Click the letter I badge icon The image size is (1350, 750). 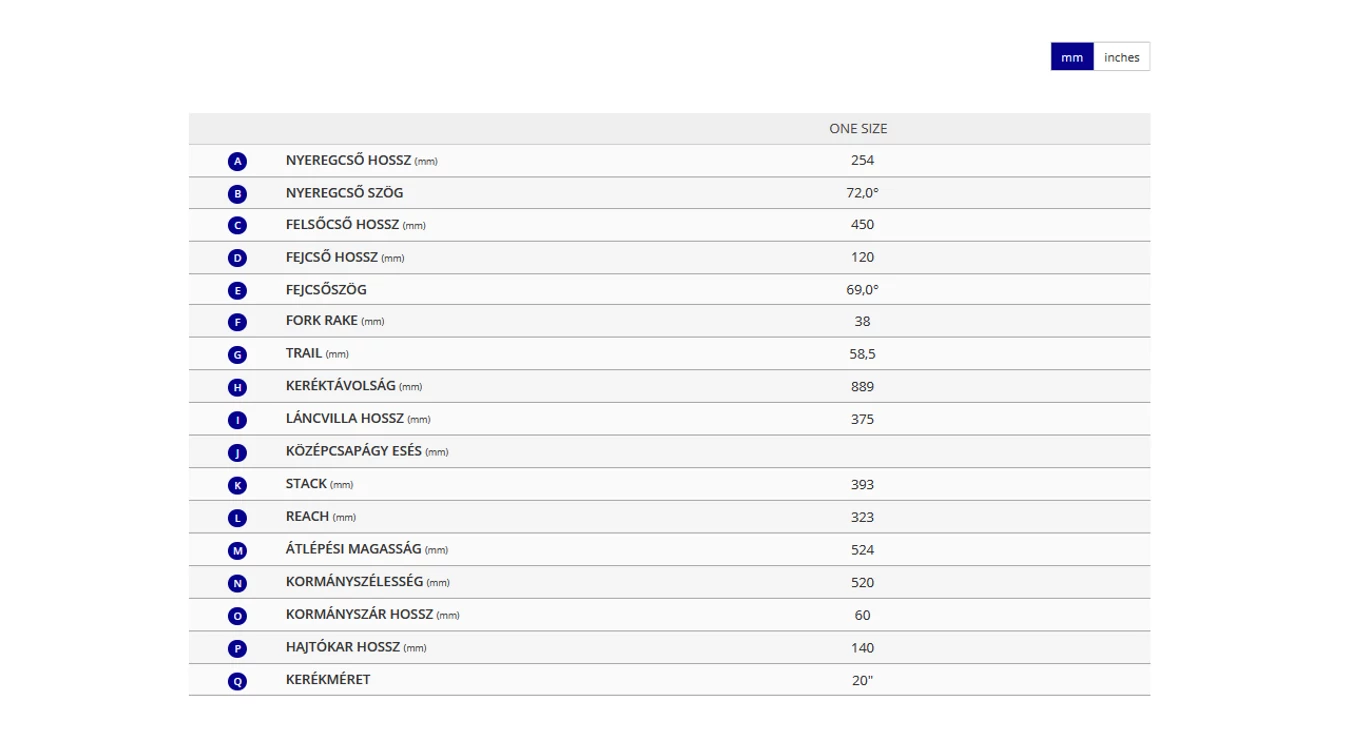tap(237, 420)
